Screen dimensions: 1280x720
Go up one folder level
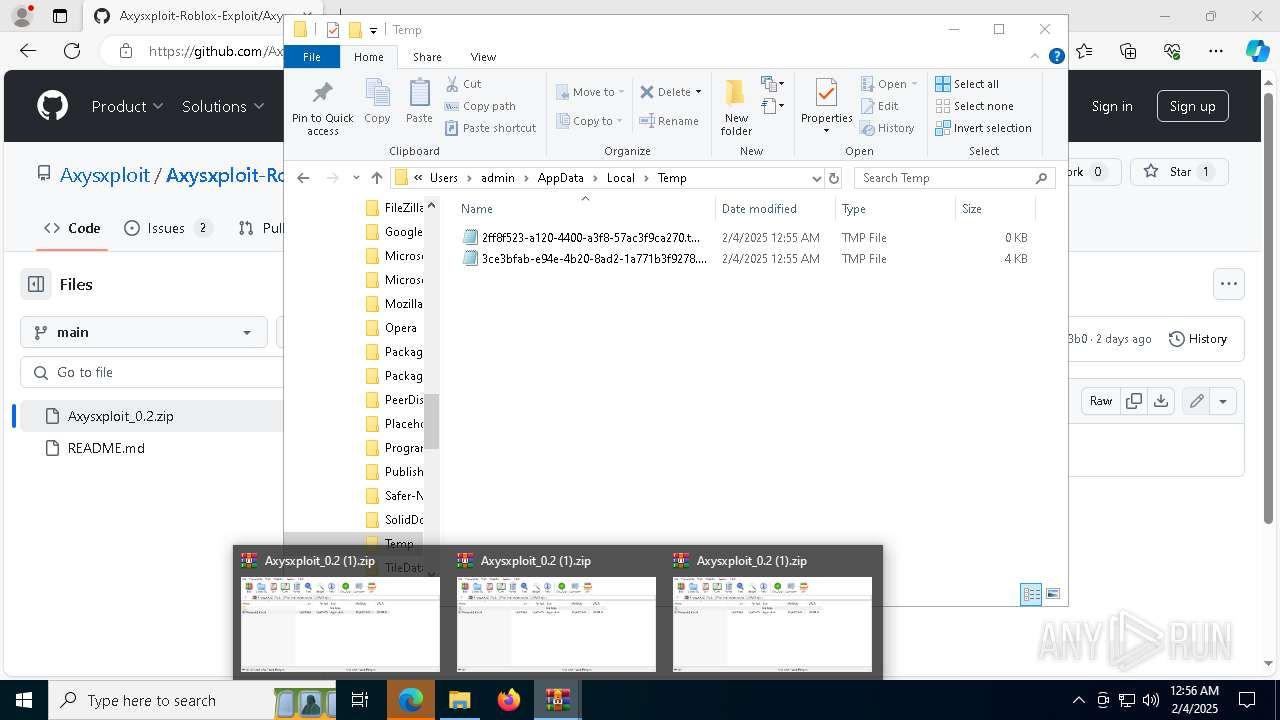coord(376,178)
